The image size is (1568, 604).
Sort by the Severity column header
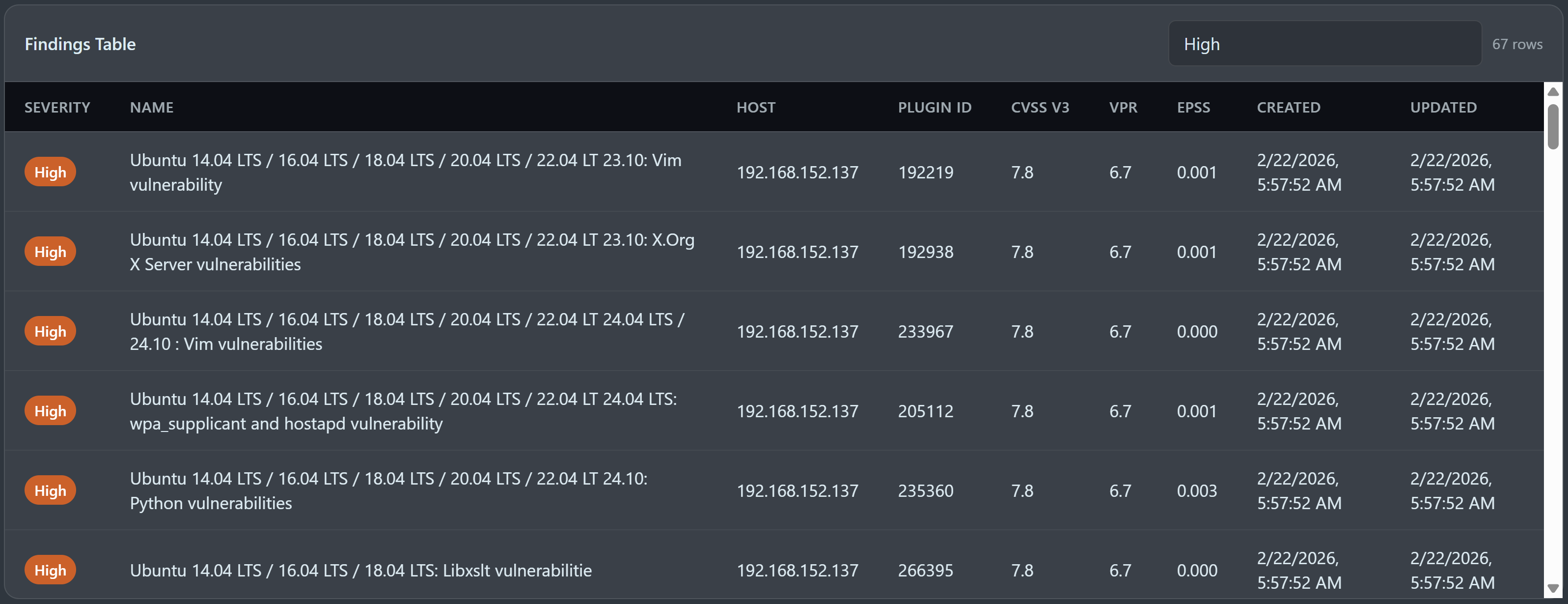[x=57, y=108]
